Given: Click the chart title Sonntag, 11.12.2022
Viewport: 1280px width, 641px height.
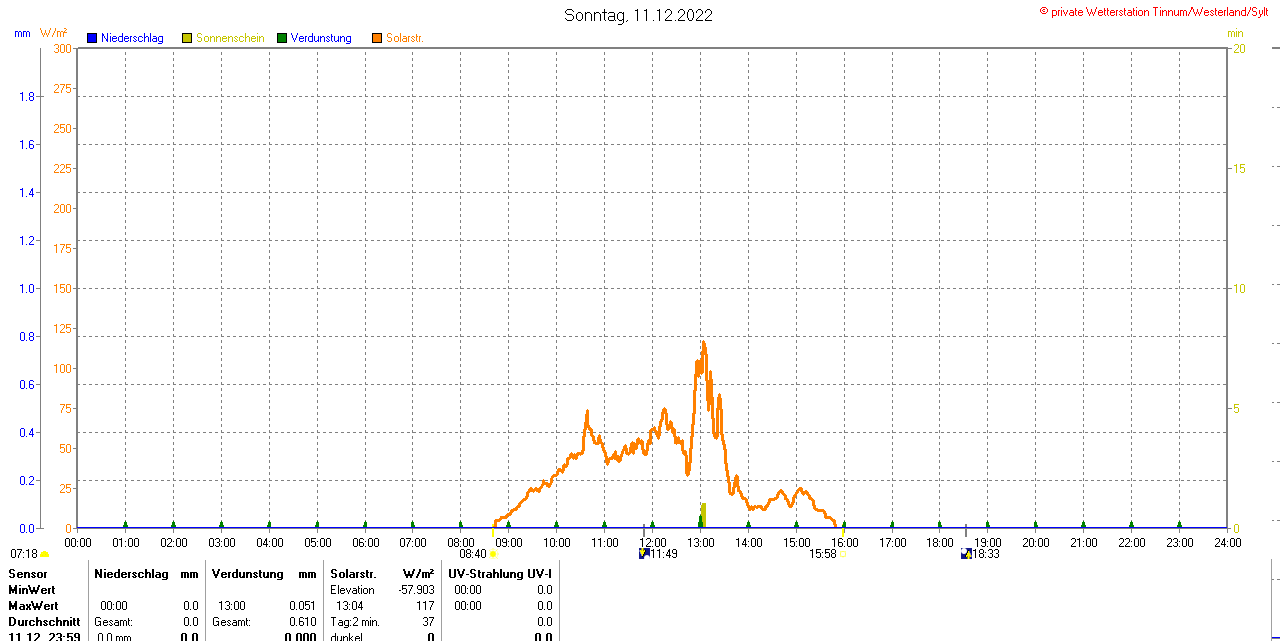Looking at the screenshot, I should click(638, 15).
